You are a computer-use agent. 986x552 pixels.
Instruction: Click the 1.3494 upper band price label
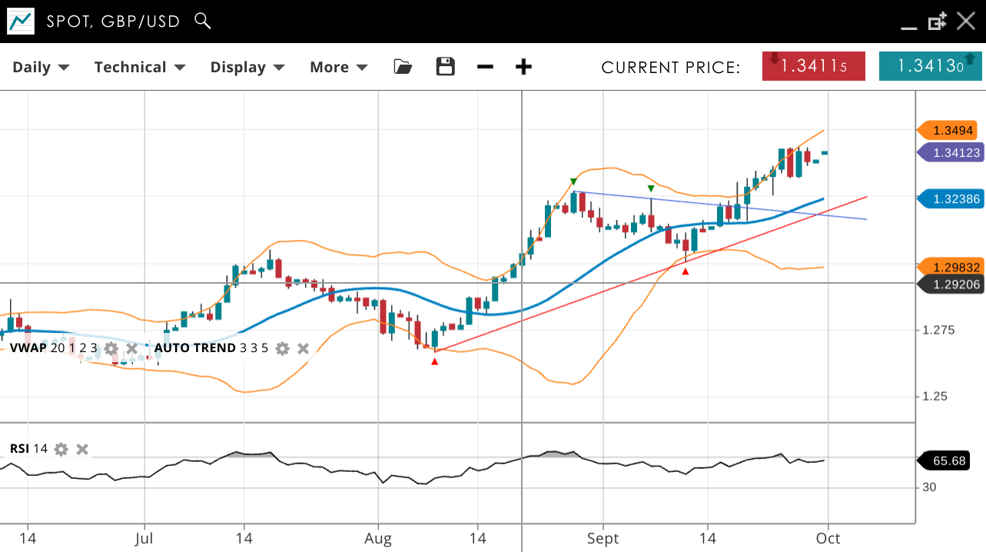pyautogui.click(x=952, y=131)
